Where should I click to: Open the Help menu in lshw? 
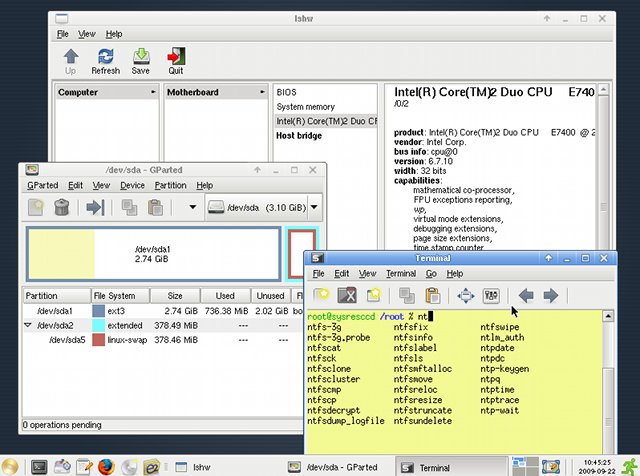(x=114, y=34)
